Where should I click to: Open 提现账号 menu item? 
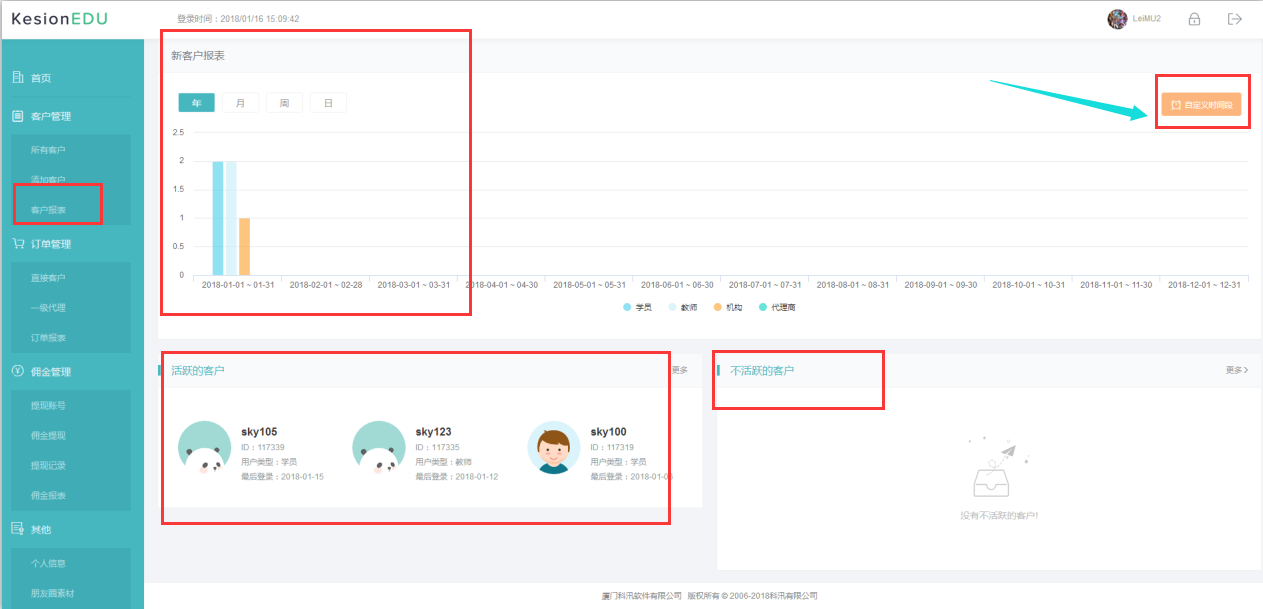point(48,406)
